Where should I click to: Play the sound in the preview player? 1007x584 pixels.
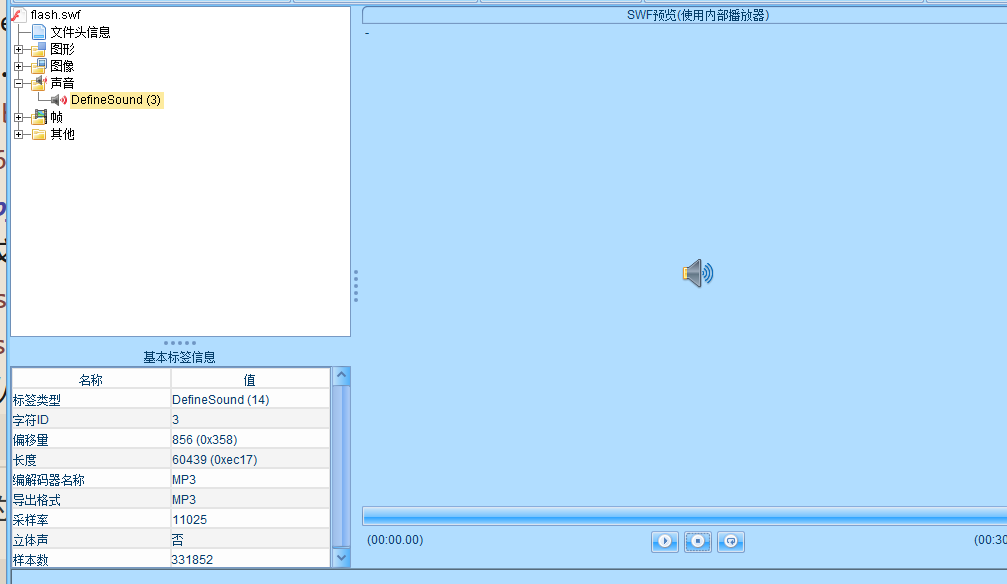pyautogui.click(x=665, y=542)
